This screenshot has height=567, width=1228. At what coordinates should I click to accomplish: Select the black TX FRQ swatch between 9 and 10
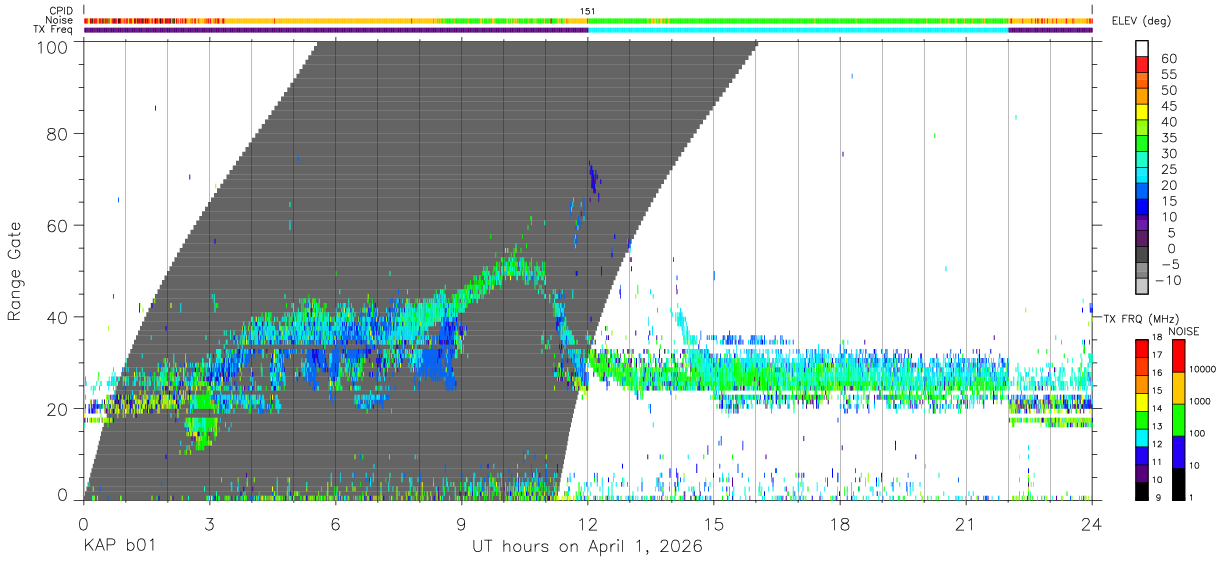click(1142, 490)
